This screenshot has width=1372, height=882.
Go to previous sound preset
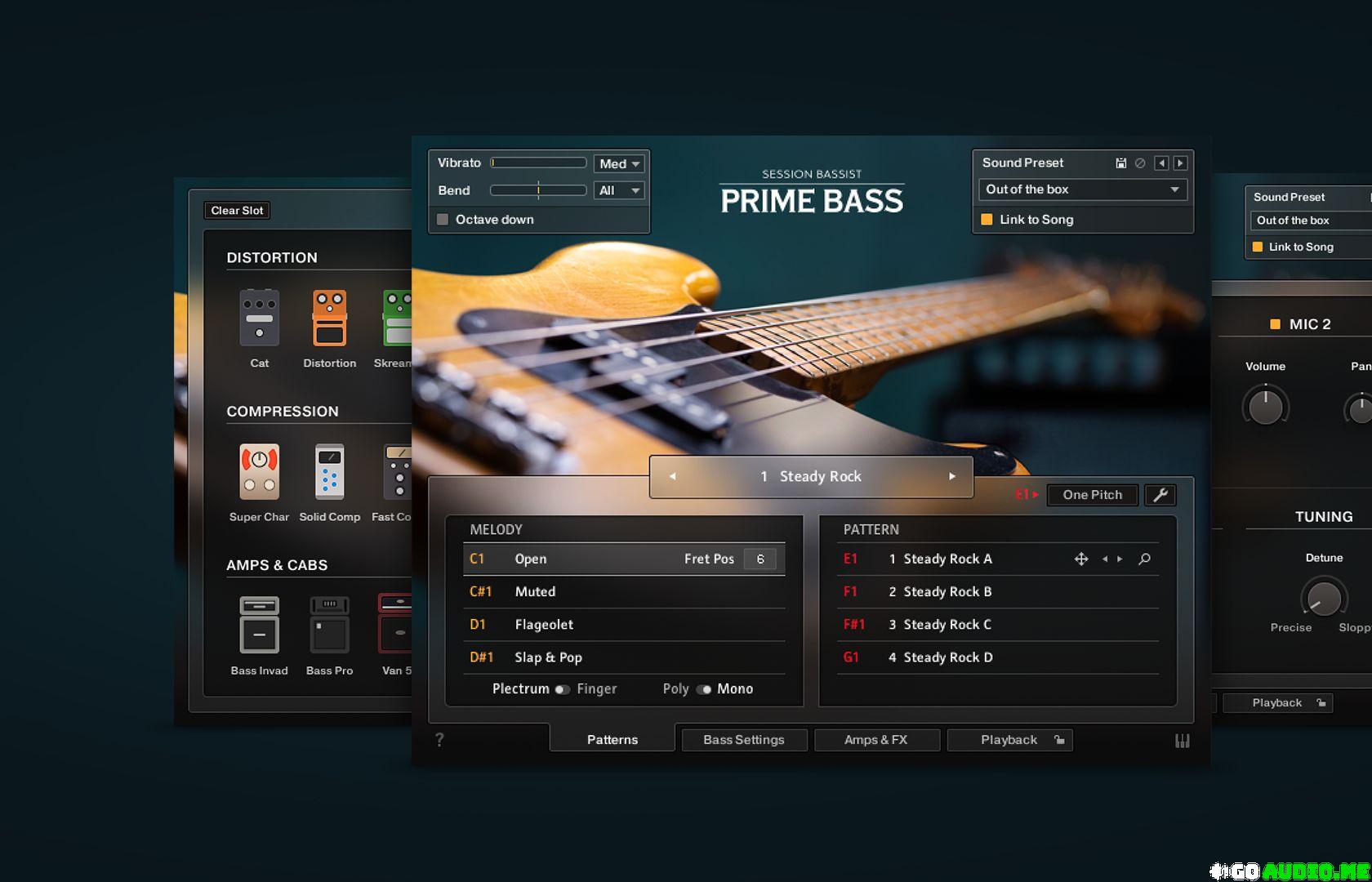pyautogui.click(x=1161, y=163)
